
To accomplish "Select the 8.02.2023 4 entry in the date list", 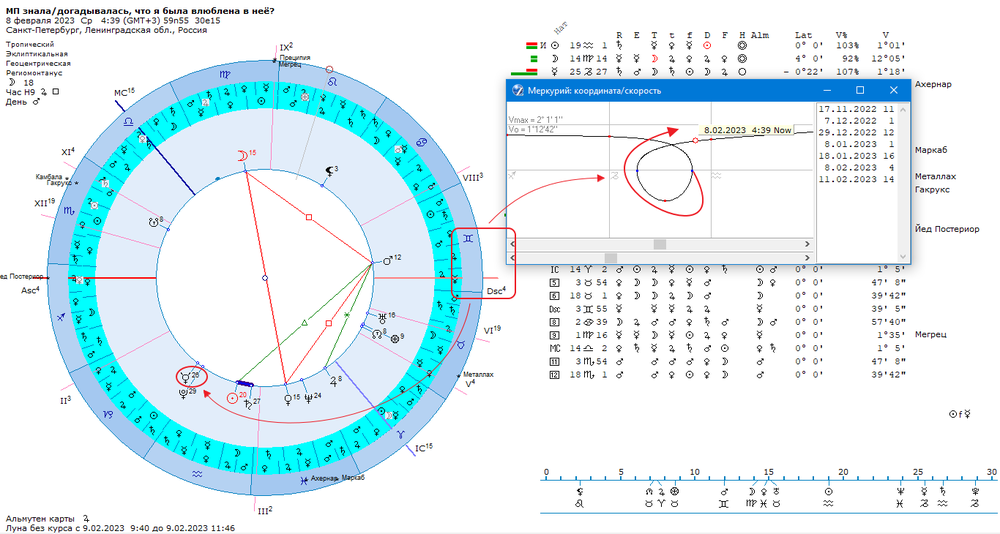I will pos(857,168).
